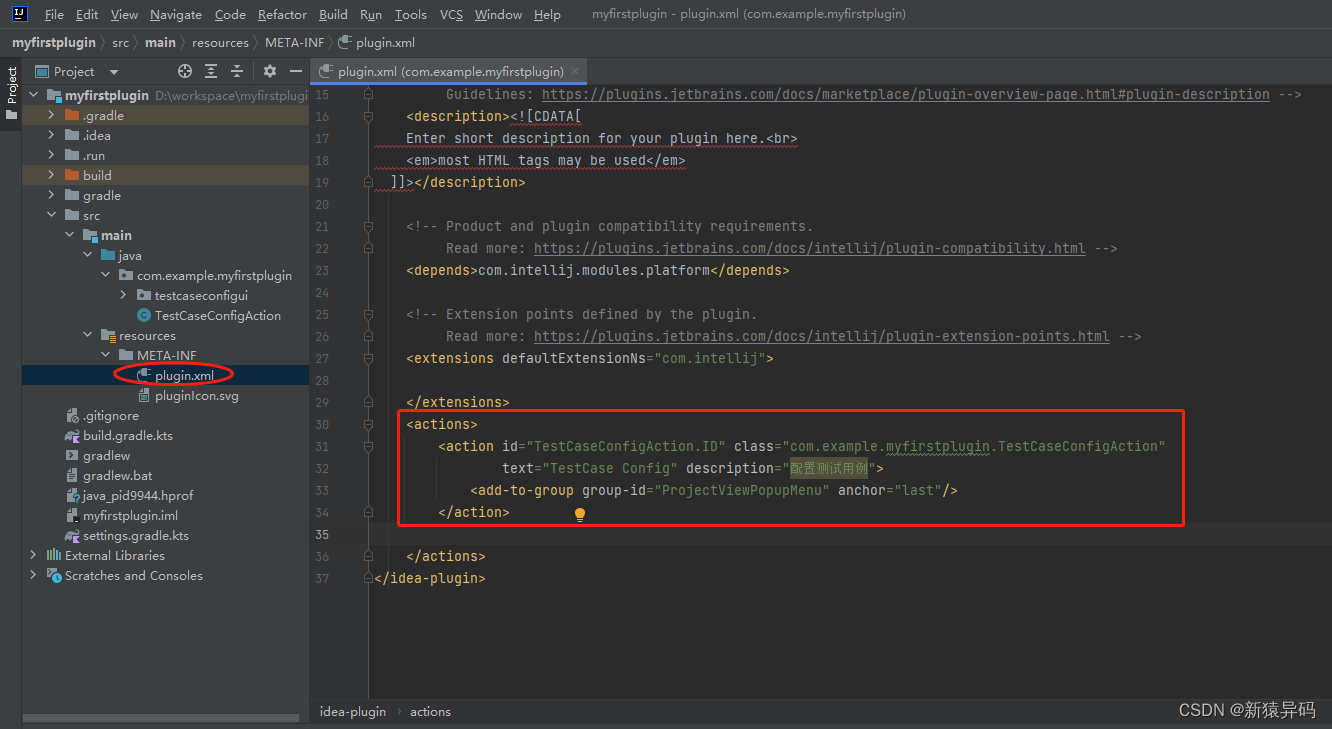Viewport: 1332px width, 729px height.
Task: Open the plugin-extension-points.html link
Action: coord(821,336)
